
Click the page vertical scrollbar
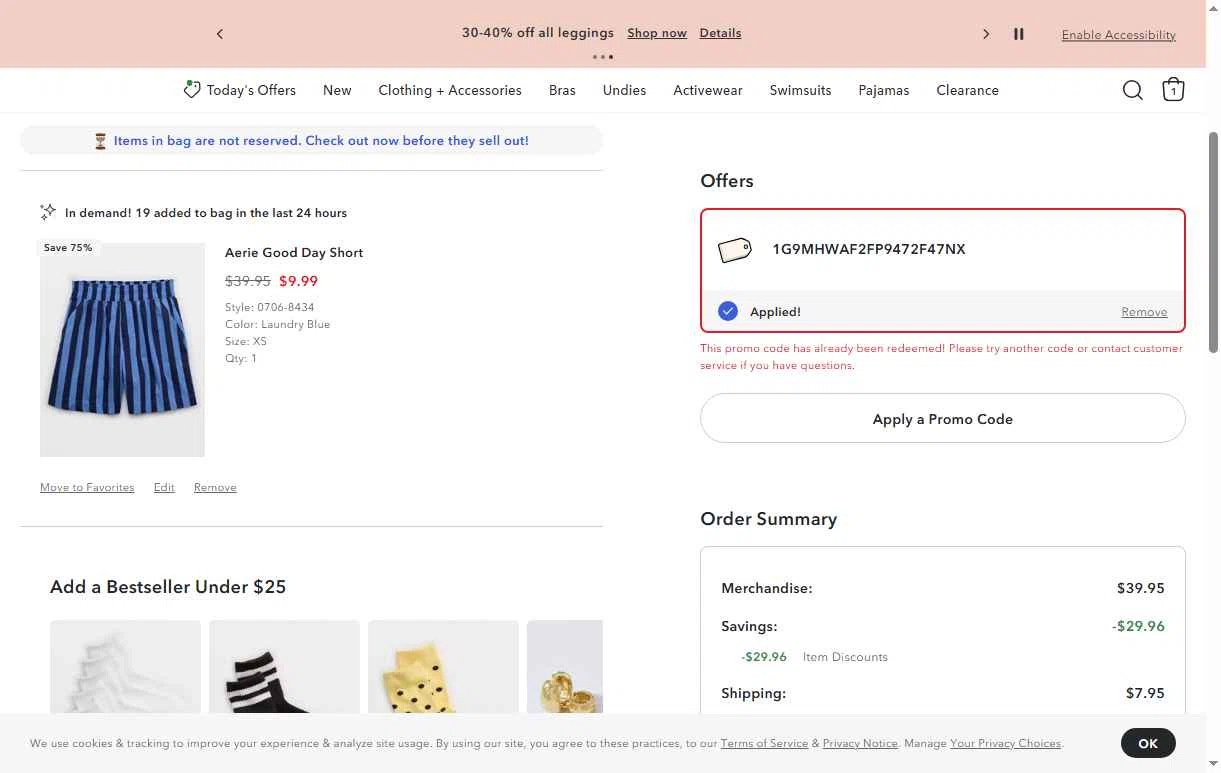pyautogui.click(x=1214, y=240)
